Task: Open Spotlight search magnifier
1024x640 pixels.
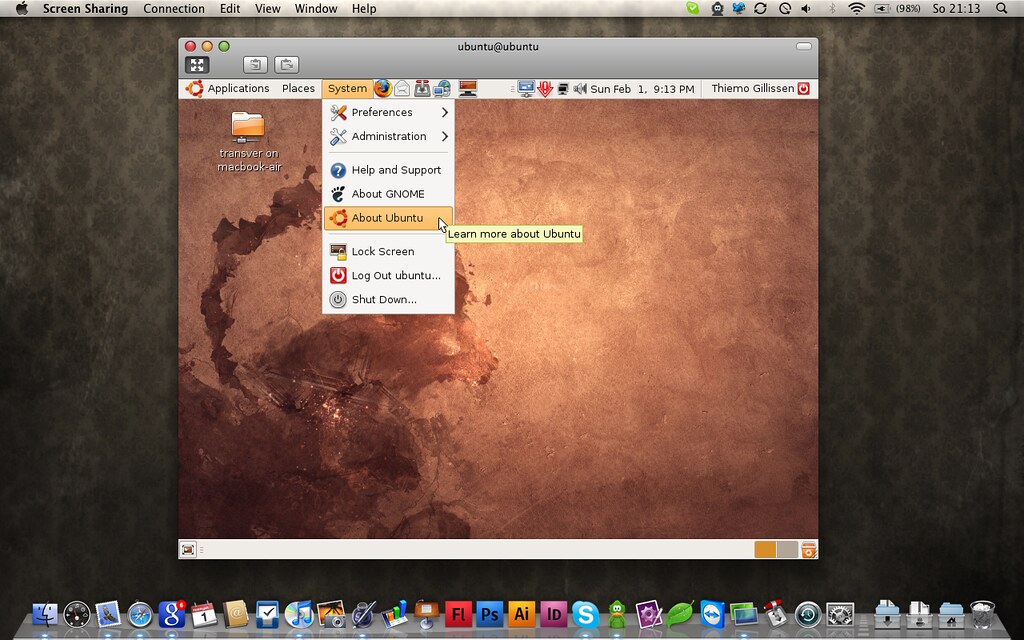Action: [x=1001, y=8]
